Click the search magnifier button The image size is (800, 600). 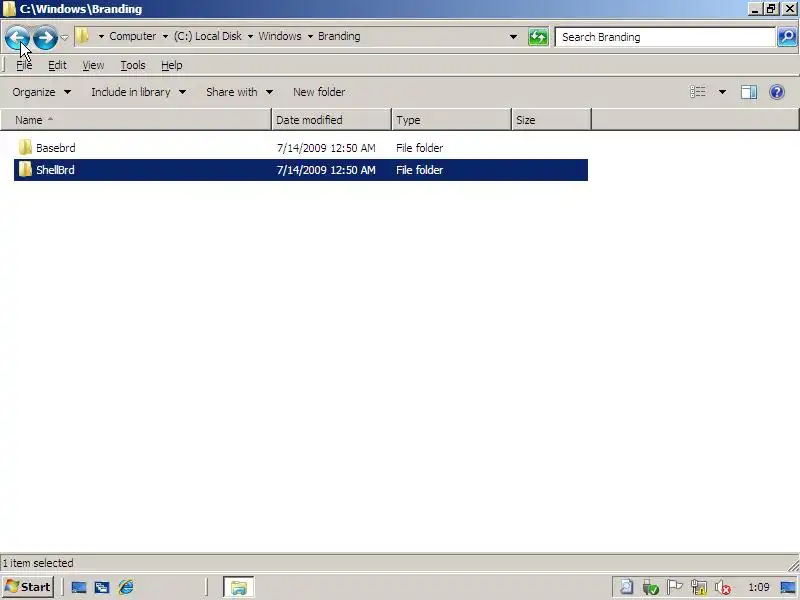(x=787, y=37)
